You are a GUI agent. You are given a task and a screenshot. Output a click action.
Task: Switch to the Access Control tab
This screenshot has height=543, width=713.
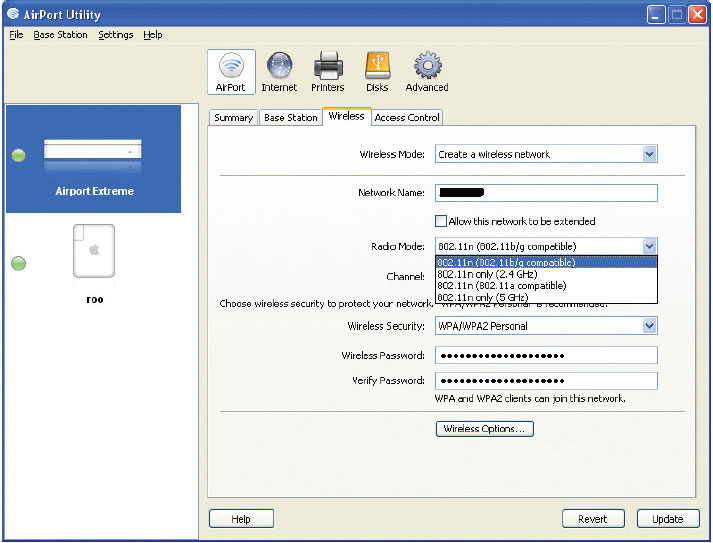407,118
